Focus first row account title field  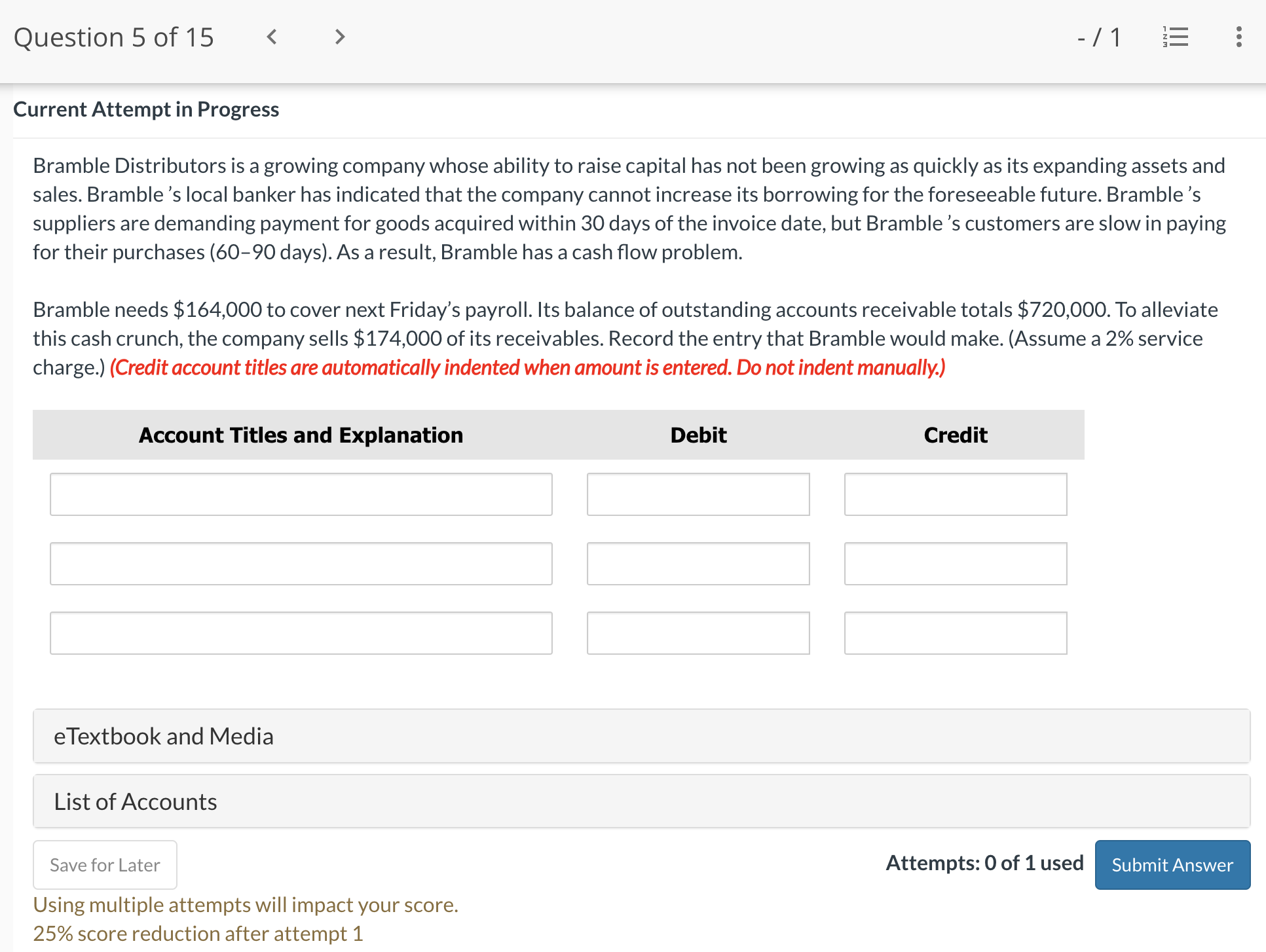301,494
